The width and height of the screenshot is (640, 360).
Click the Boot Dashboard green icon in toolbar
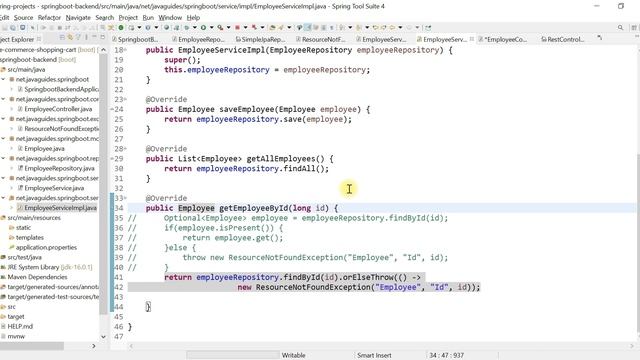pyautogui.click(x=120, y=27)
